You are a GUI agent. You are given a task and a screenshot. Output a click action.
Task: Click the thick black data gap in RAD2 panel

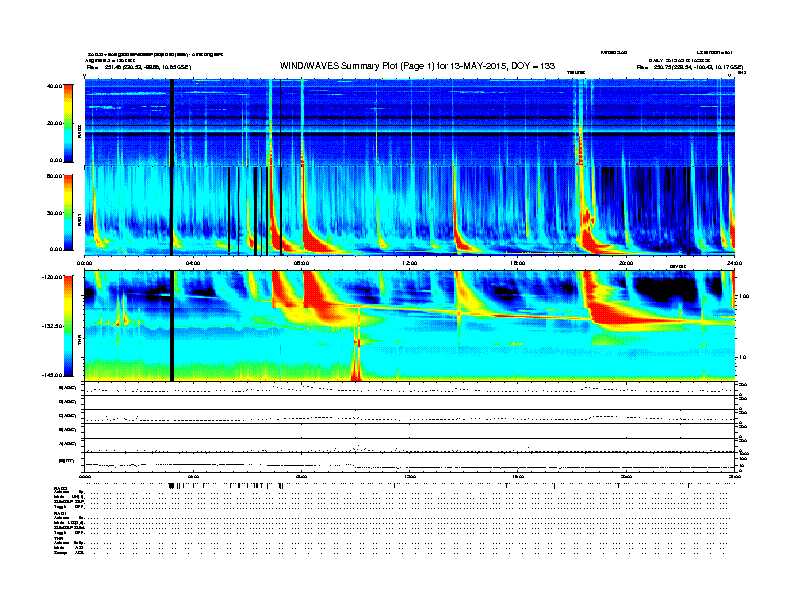tap(172, 122)
